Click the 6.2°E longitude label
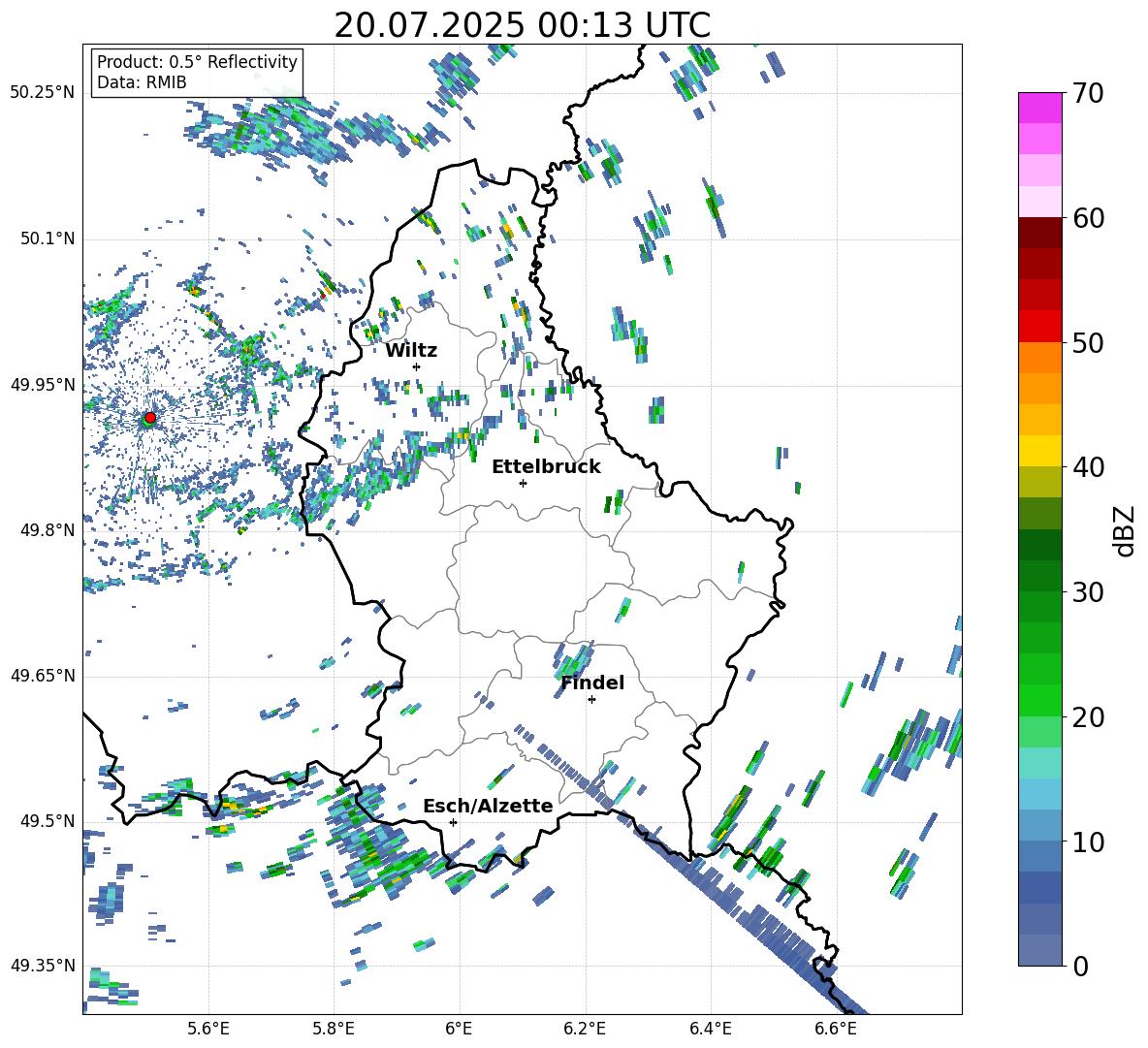1148x1048 pixels. click(585, 1029)
